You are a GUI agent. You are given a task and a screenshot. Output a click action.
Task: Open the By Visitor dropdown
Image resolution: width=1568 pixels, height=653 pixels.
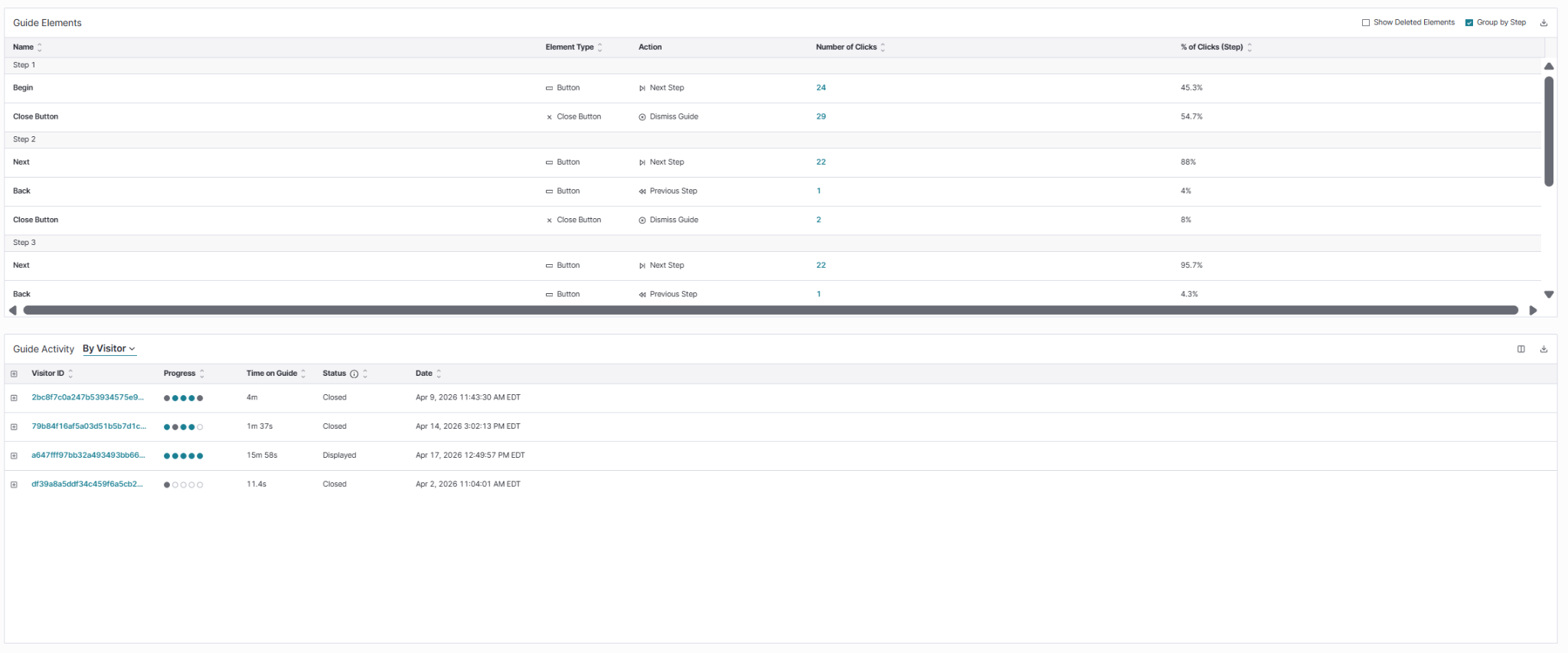(109, 348)
